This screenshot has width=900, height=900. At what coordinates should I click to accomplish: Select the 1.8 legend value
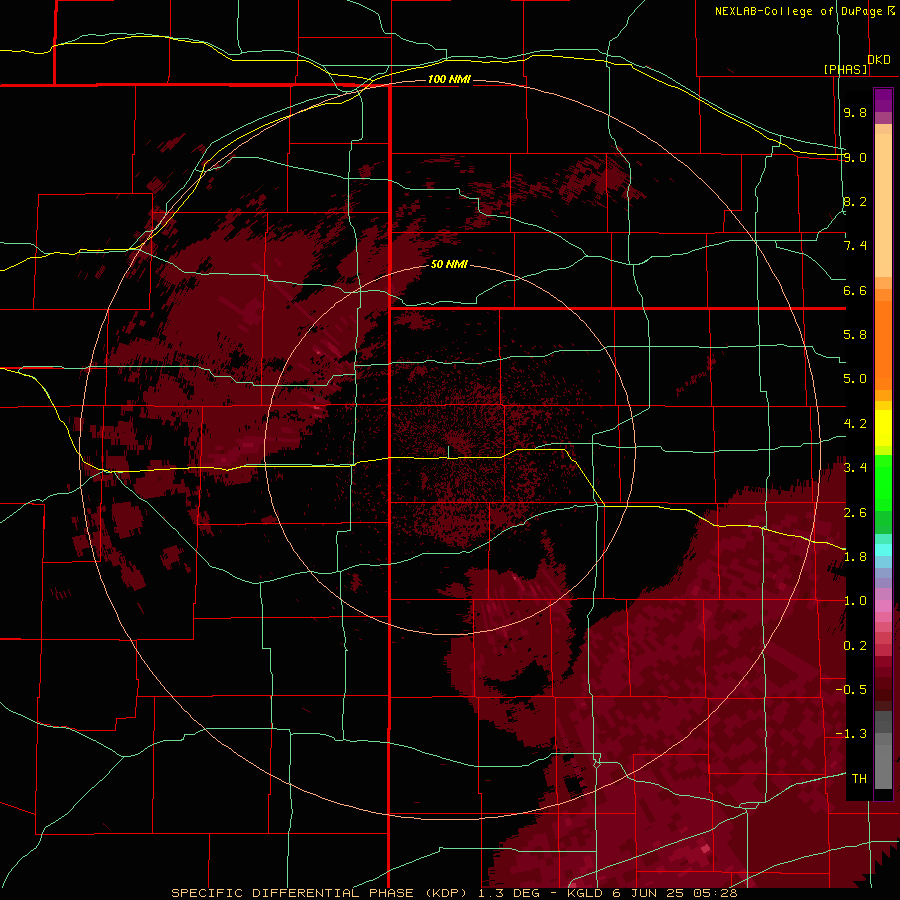(x=855, y=557)
